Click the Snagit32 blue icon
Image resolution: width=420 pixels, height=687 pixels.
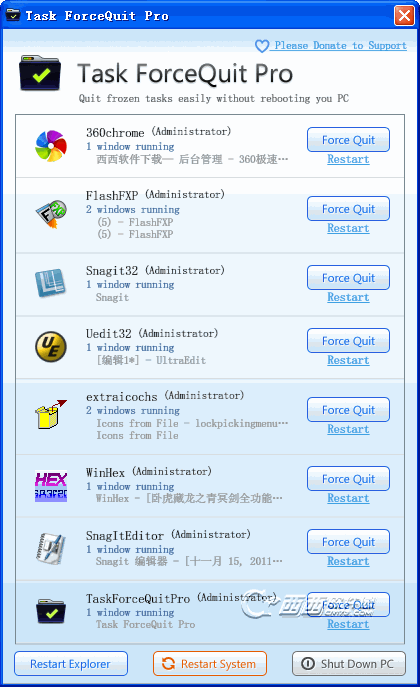tap(50, 283)
